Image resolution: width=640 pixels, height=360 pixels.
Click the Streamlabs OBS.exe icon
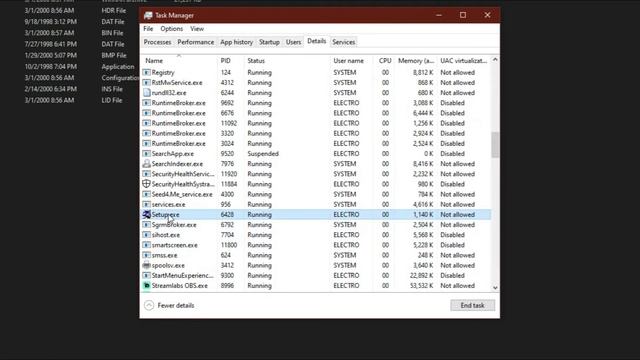tap(146, 286)
